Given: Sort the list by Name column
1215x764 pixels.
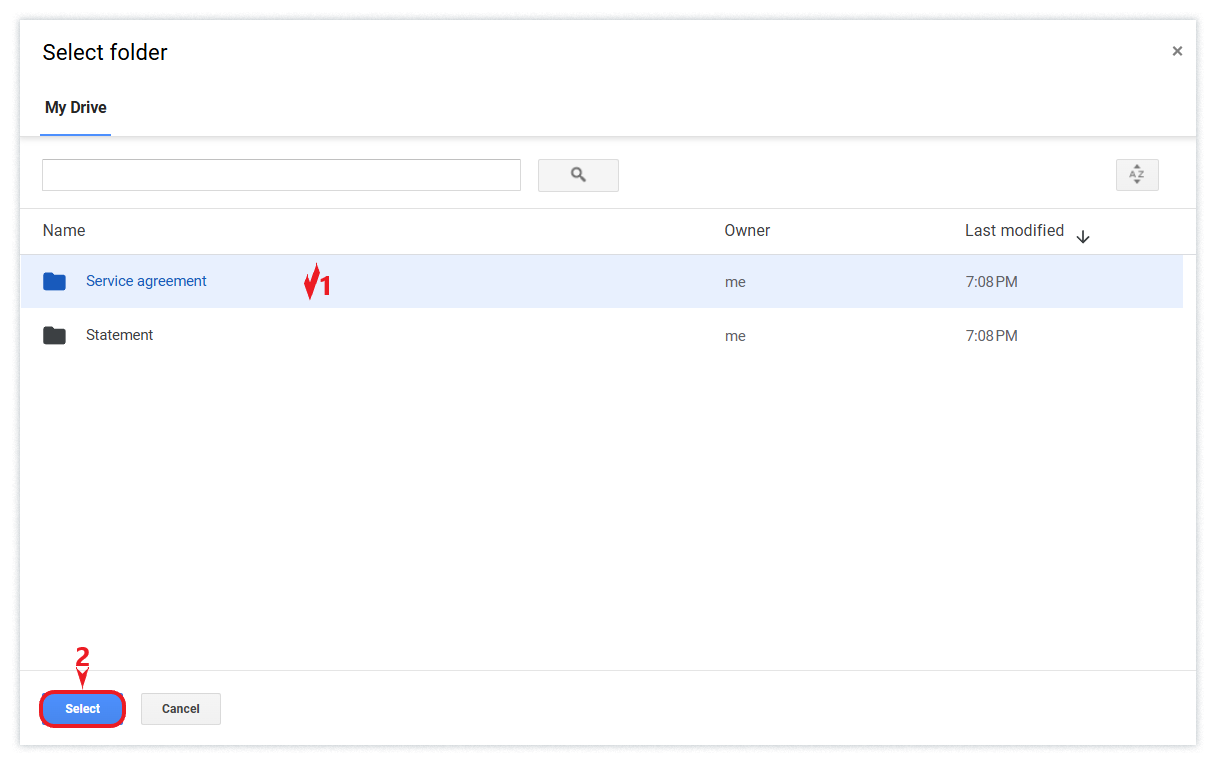Looking at the screenshot, I should click(x=64, y=231).
